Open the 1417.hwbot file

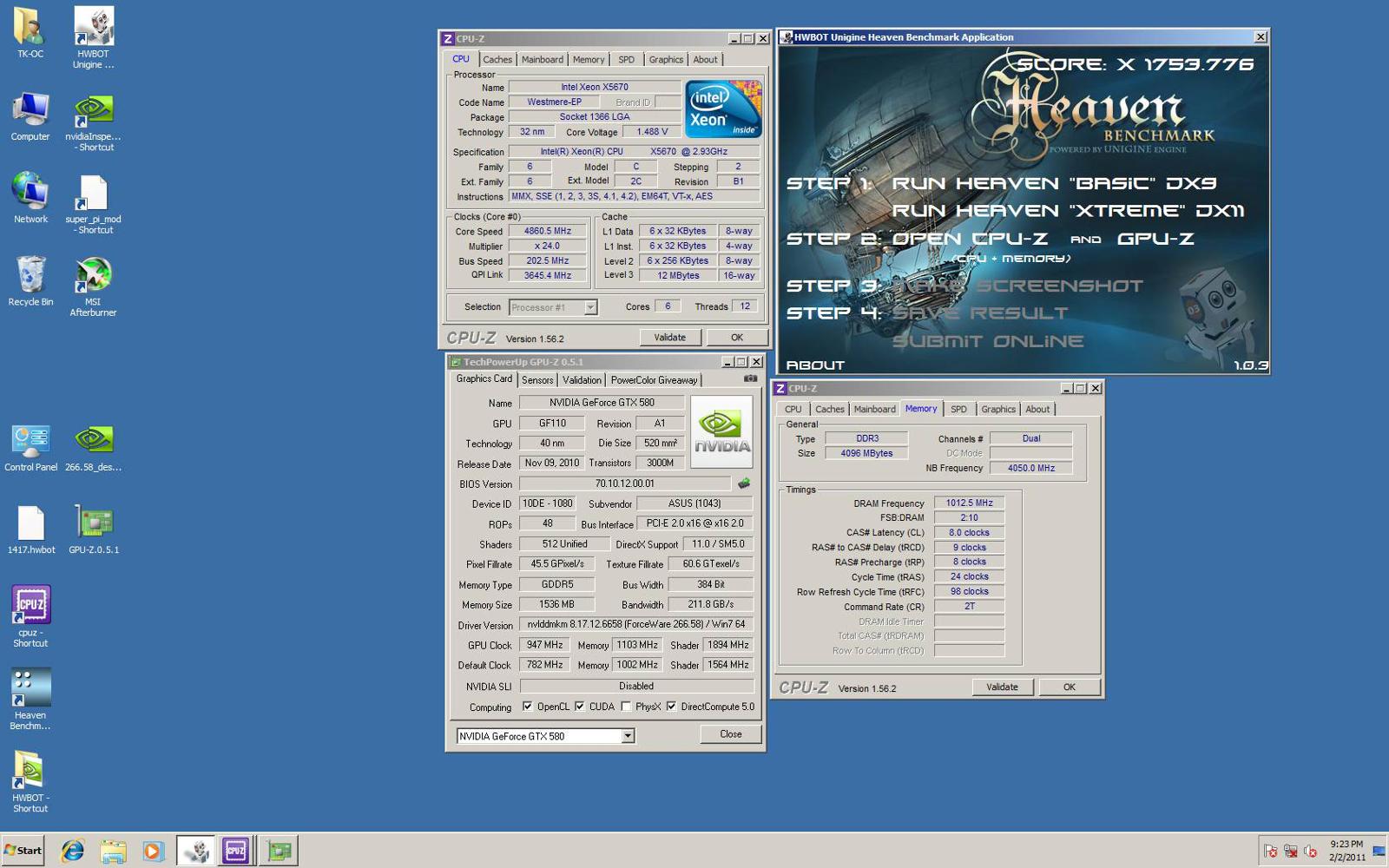[x=30, y=529]
